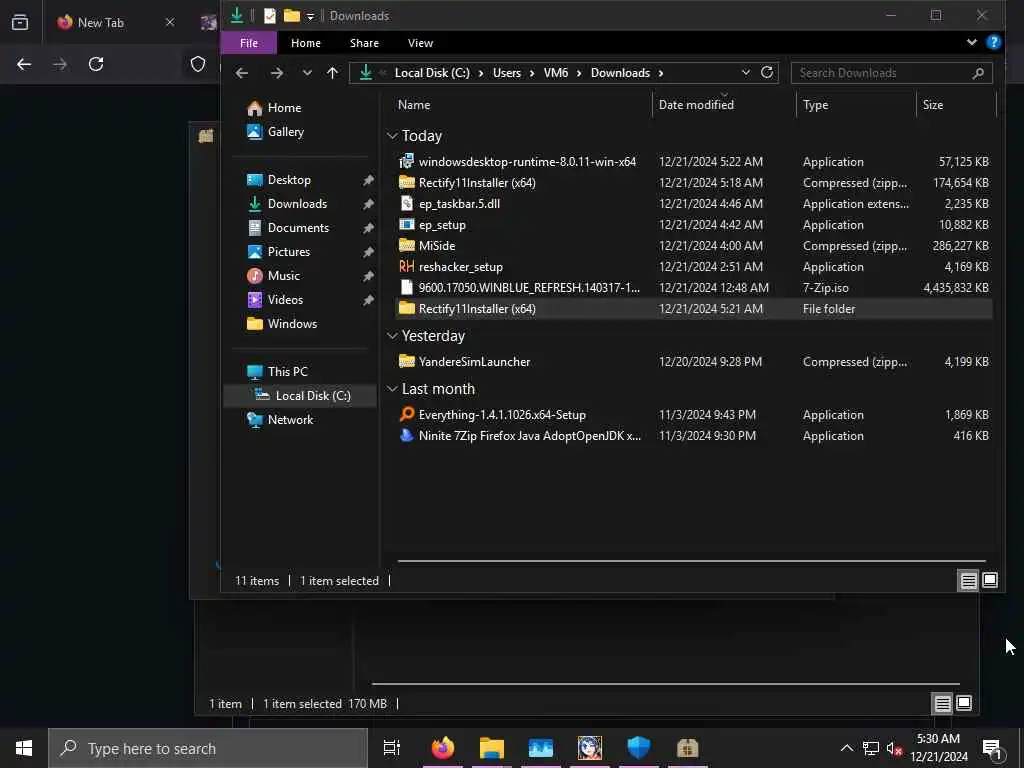
Task: Show hidden system tray icons
Action: pos(846,748)
